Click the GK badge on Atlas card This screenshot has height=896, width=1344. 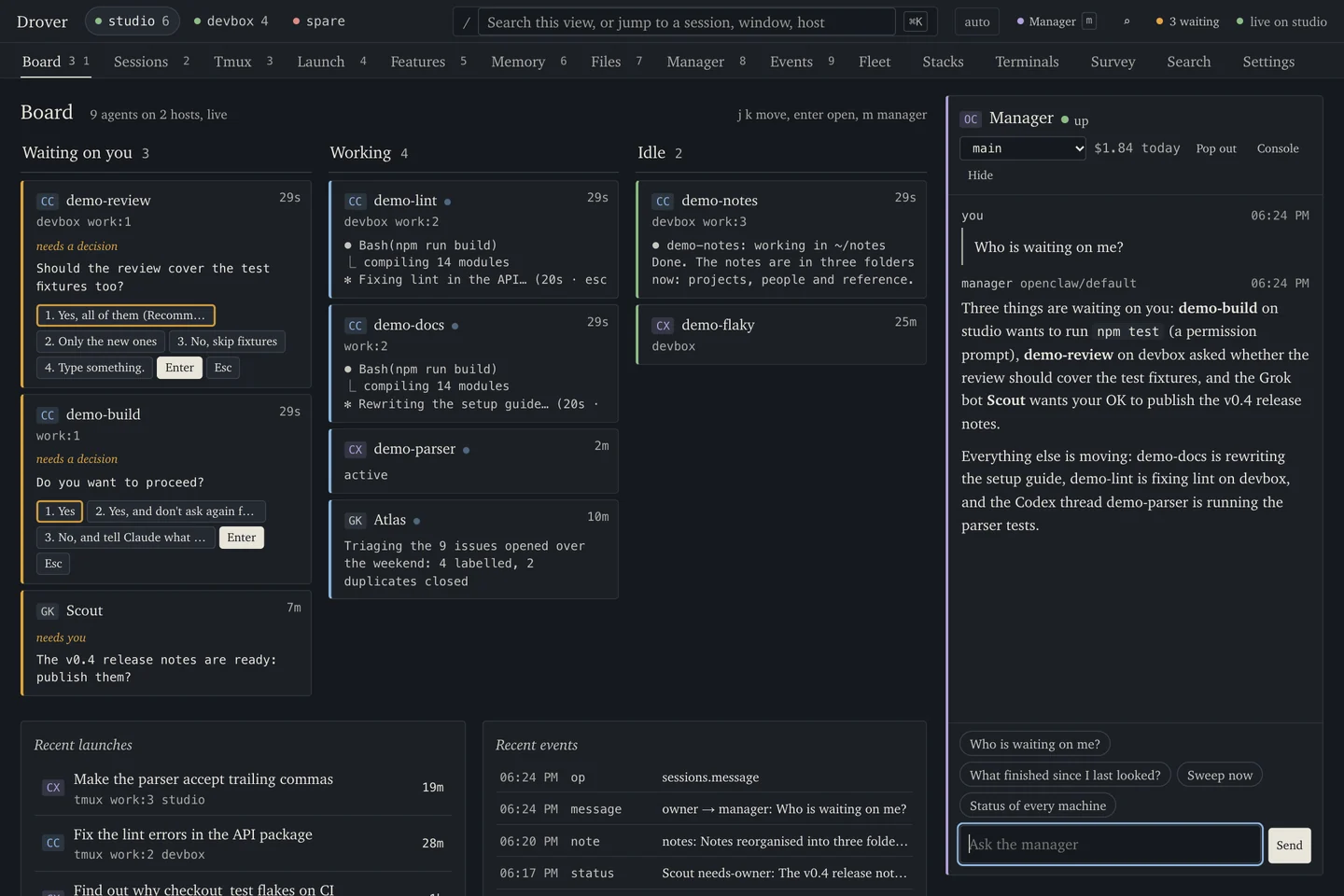pos(356,521)
